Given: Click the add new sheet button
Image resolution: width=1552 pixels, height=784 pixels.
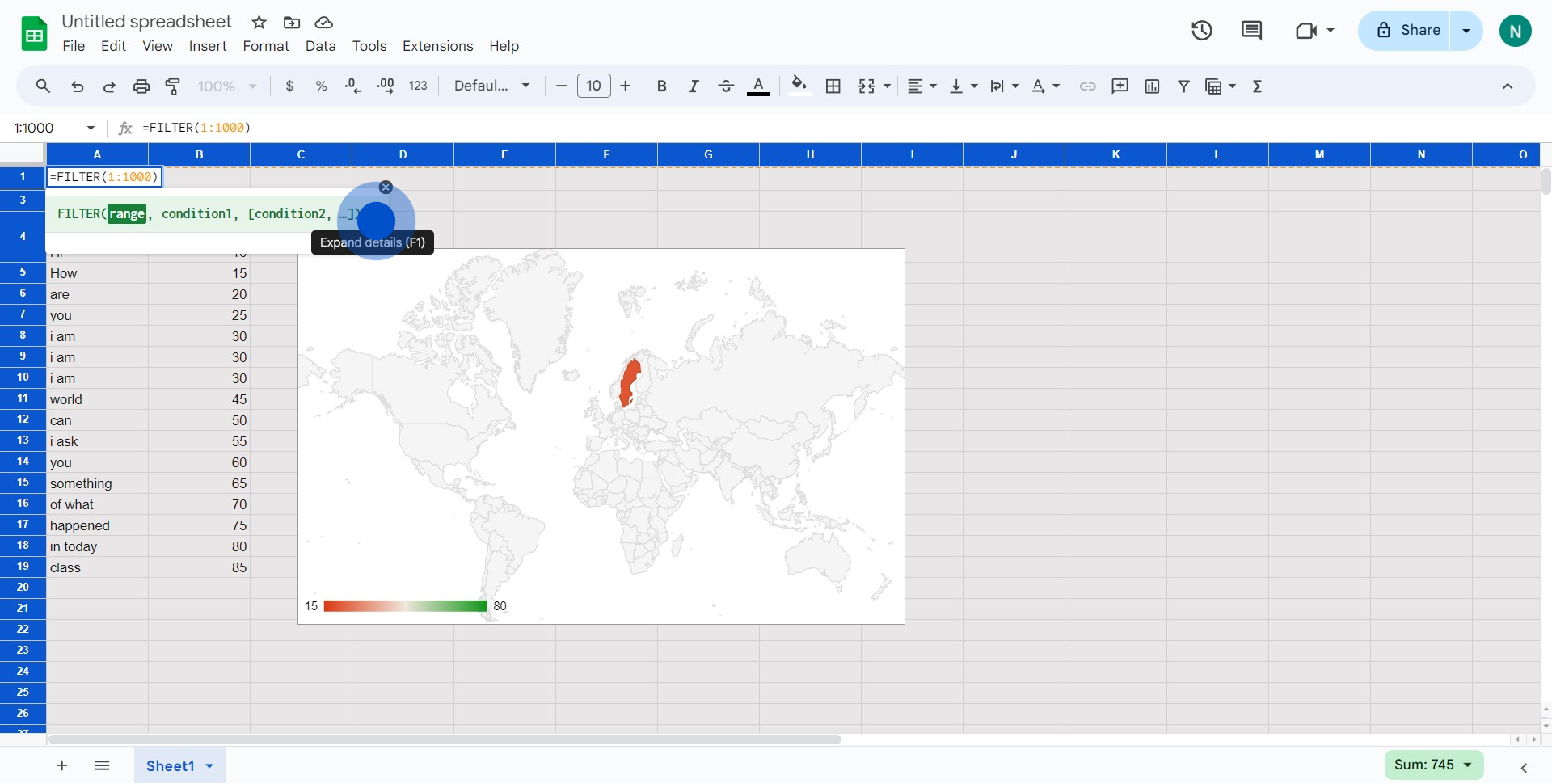Looking at the screenshot, I should tap(62, 765).
